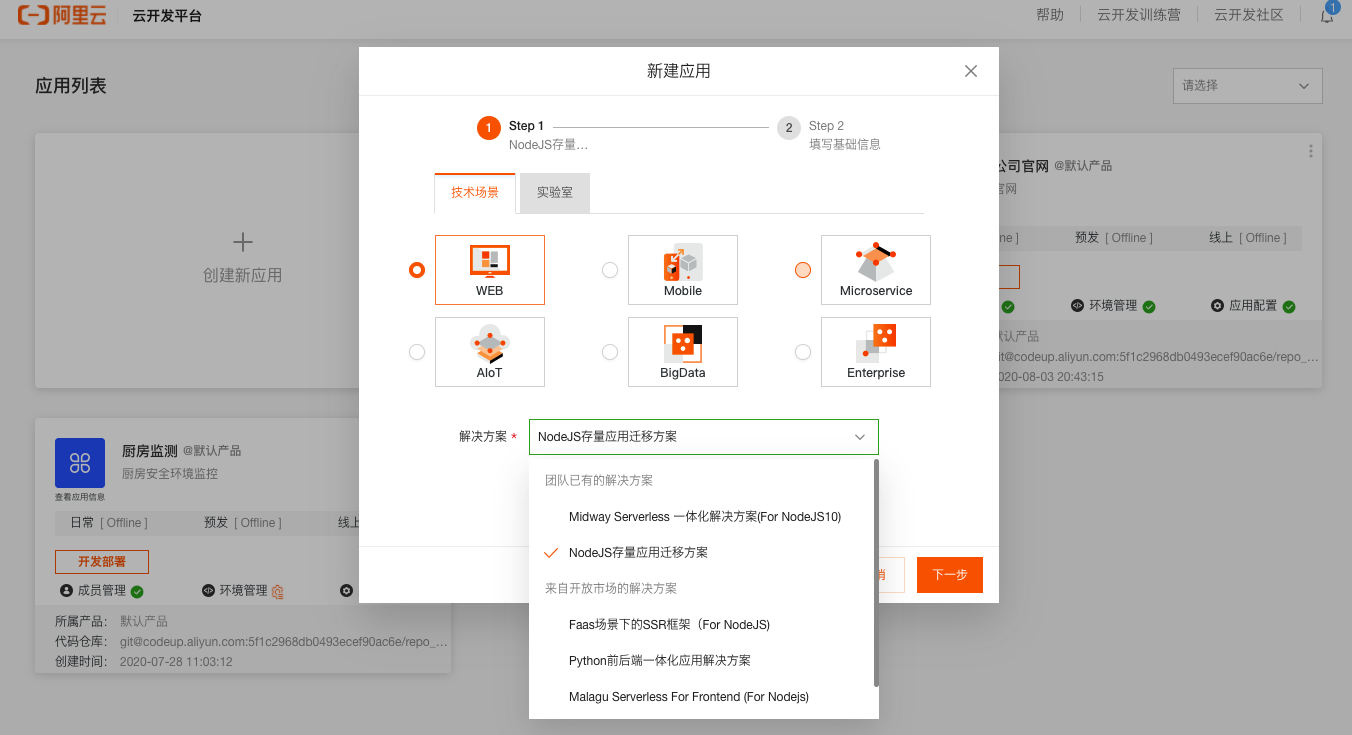Click the Alibaba Cloud logo

coord(62,15)
